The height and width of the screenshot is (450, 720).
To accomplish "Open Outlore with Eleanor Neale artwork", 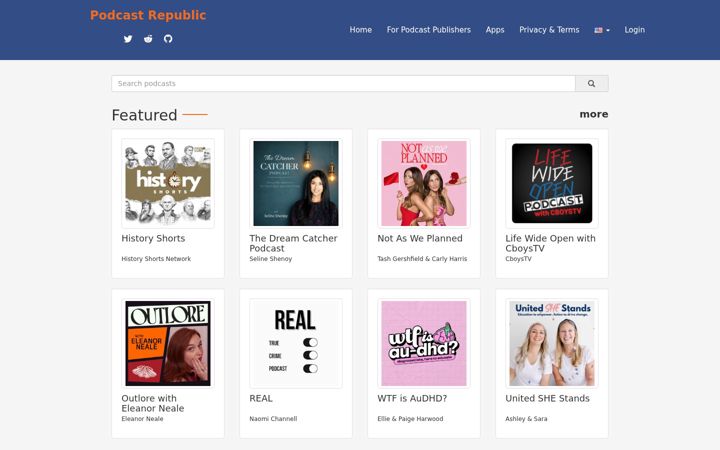I will point(168,343).
